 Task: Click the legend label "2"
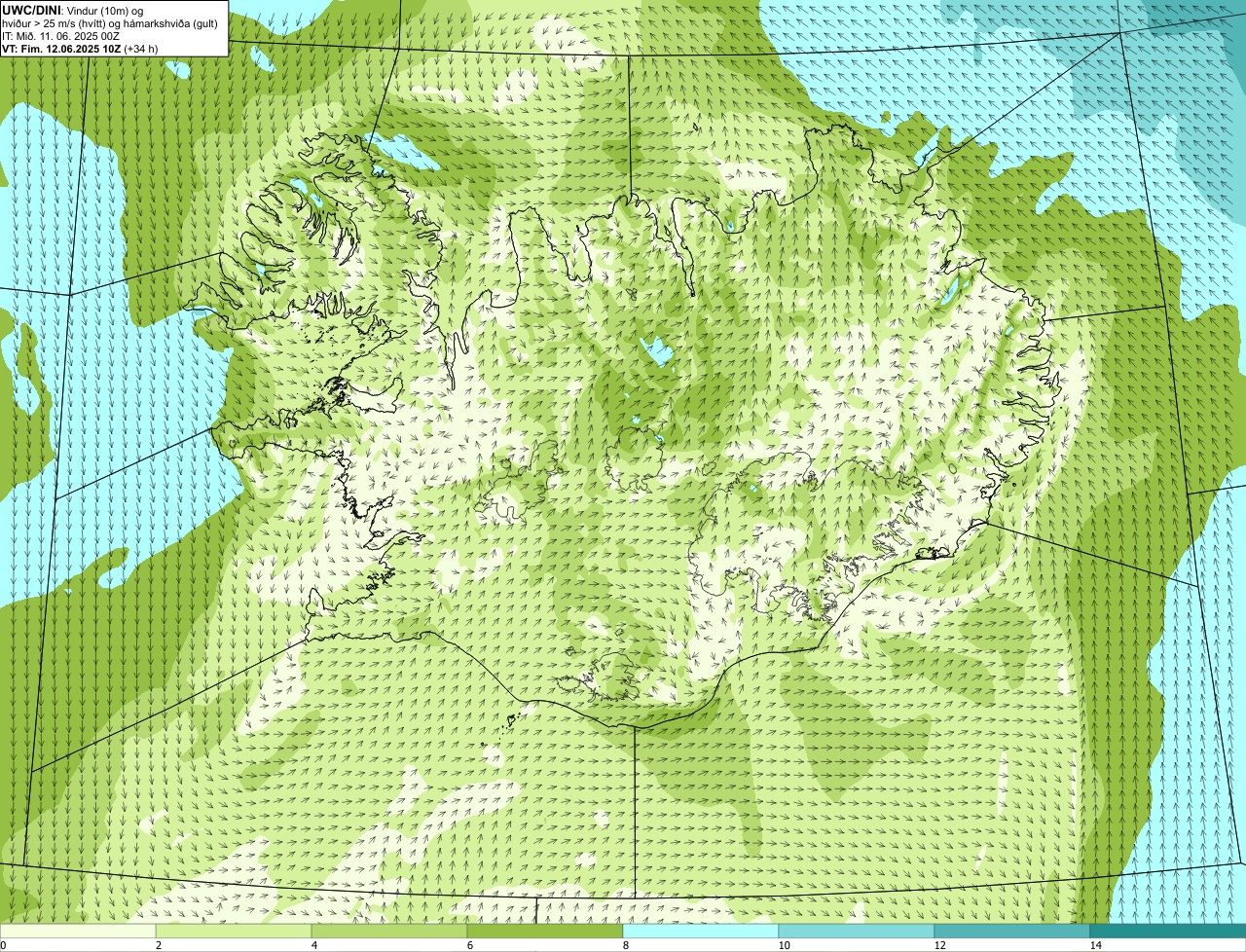[x=158, y=945]
